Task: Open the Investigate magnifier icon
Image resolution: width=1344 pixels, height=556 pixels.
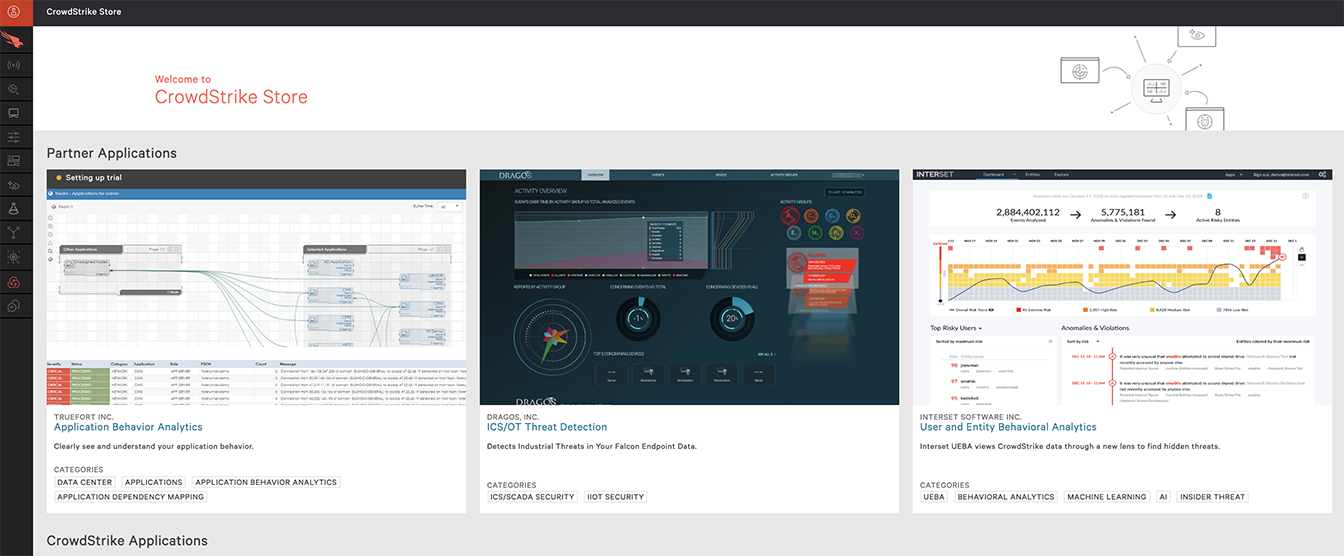Action: pyautogui.click(x=14, y=89)
